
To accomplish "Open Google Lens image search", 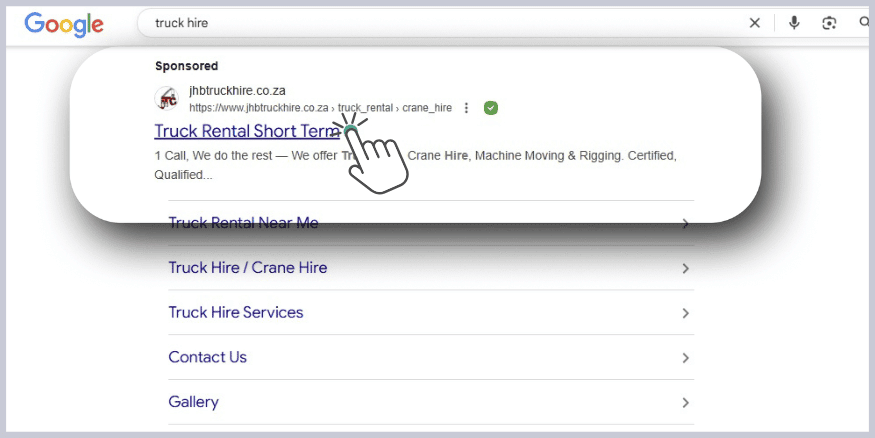I will click(829, 23).
